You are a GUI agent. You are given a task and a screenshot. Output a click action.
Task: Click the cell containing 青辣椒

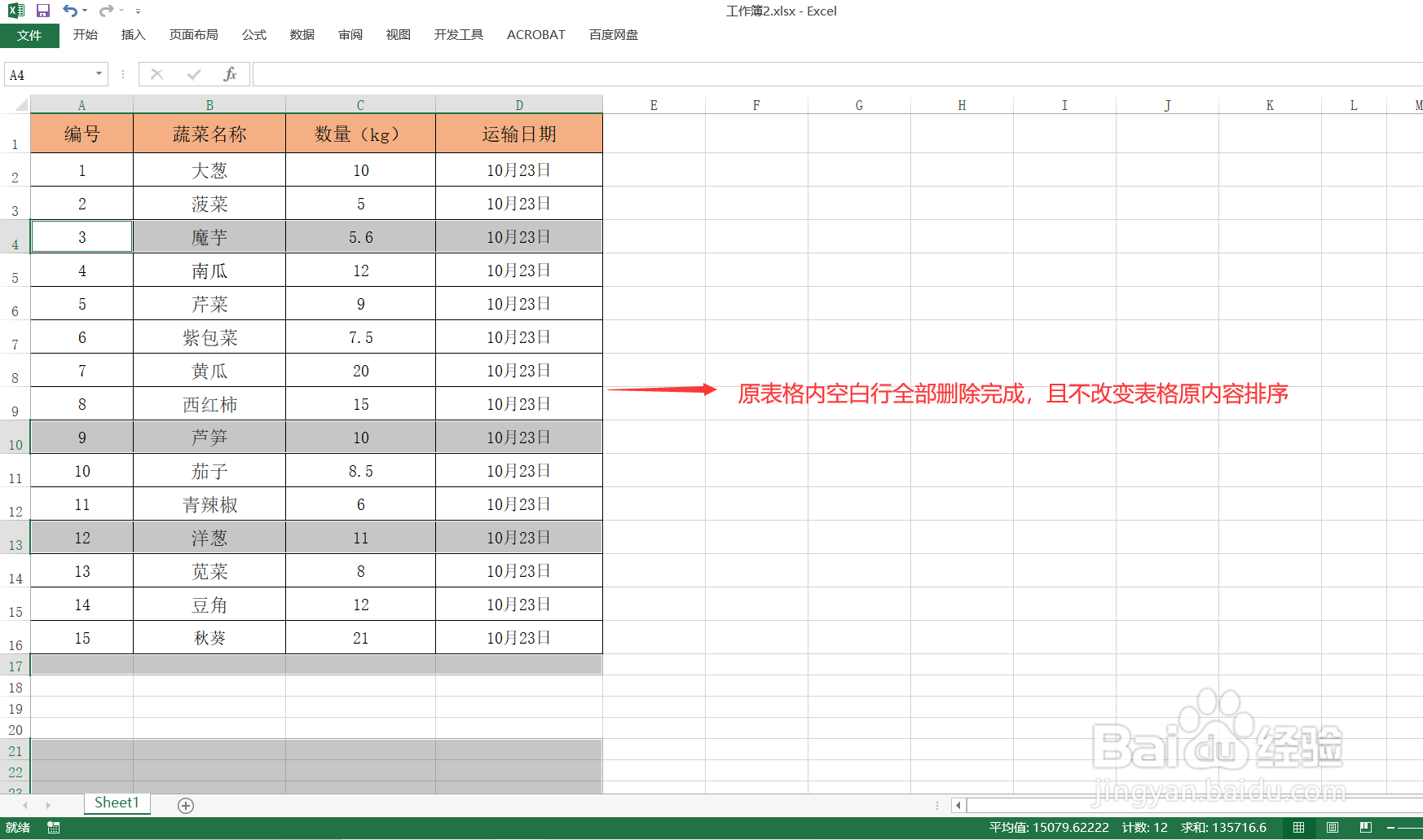point(209,504)
